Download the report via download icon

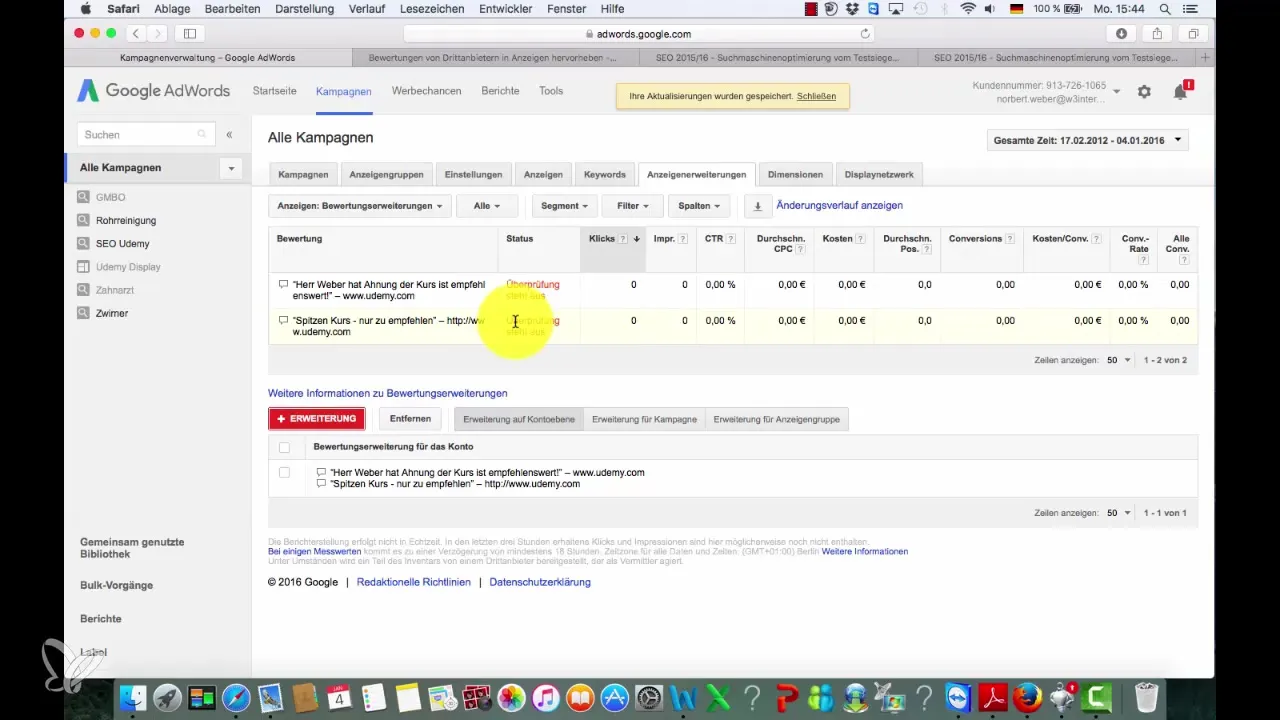pyautogui.click(x=757, y=206)
